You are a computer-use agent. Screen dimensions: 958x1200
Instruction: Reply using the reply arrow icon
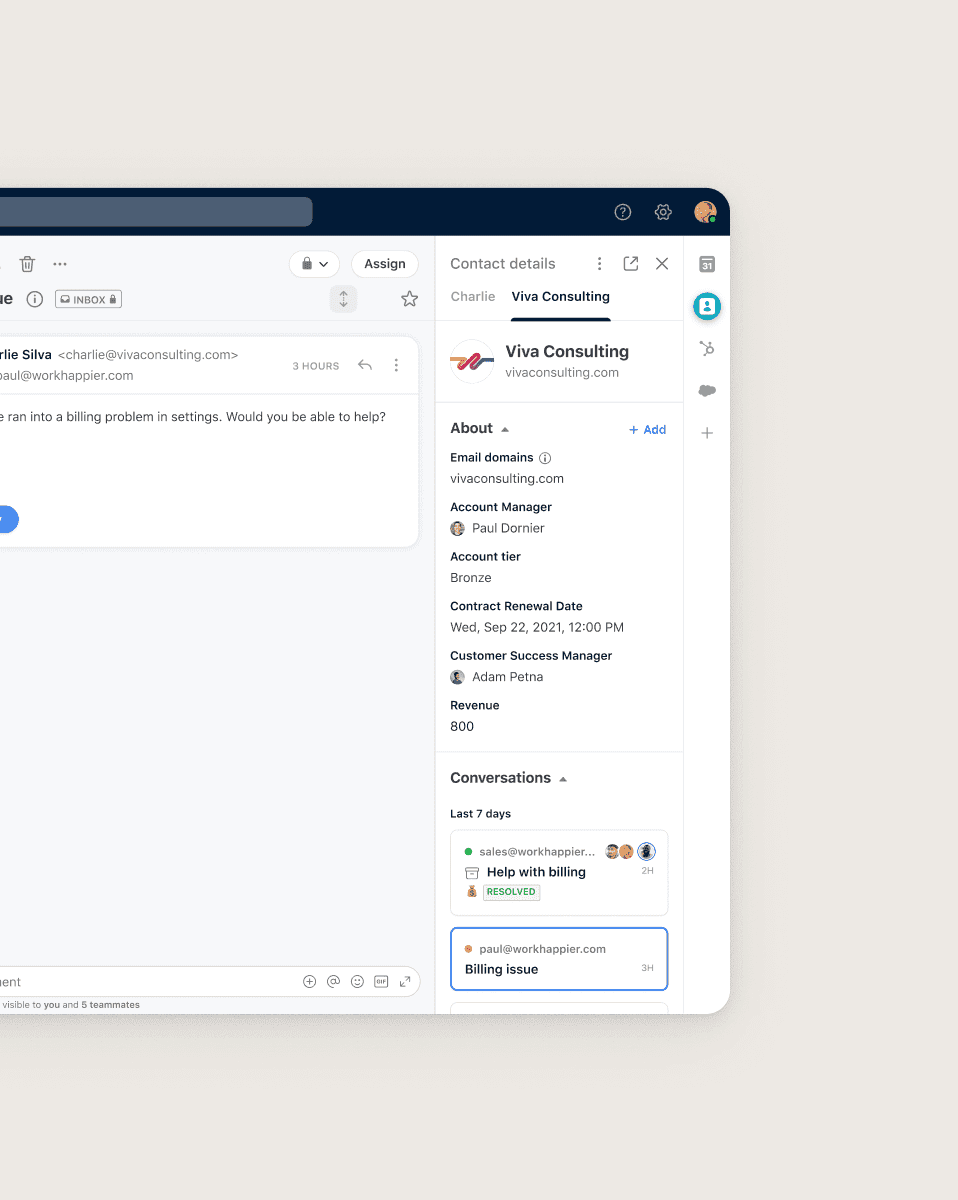(x=365, y=366)
